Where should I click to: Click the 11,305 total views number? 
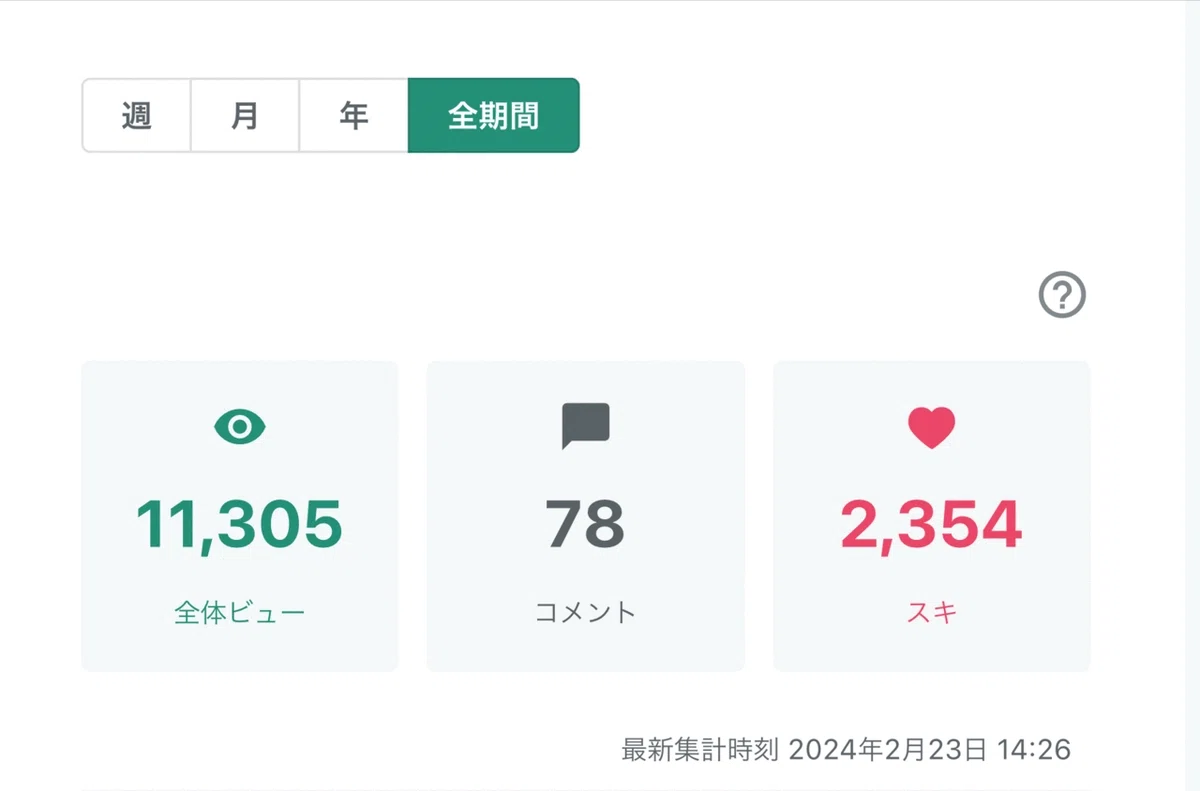point(240,525)
